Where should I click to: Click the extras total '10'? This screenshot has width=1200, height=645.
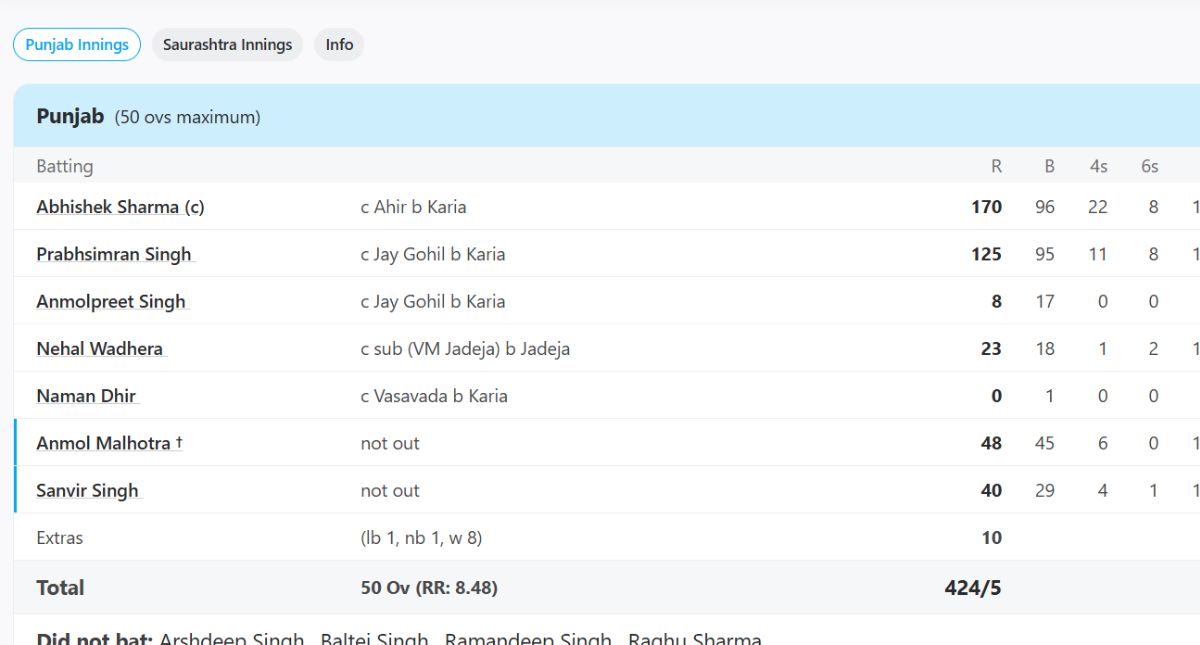[991, 538]
